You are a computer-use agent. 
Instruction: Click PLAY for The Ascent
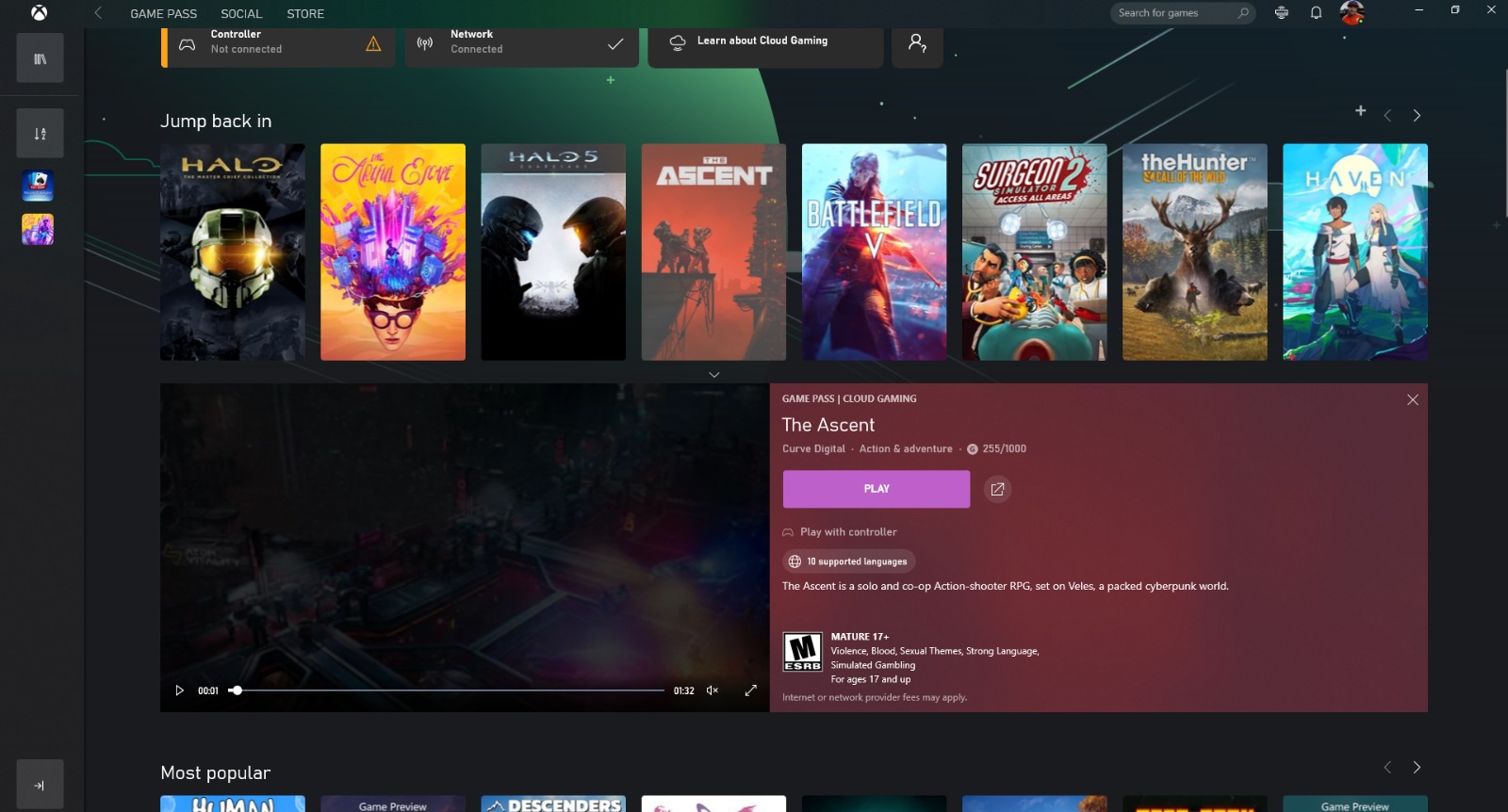point(877,489)
